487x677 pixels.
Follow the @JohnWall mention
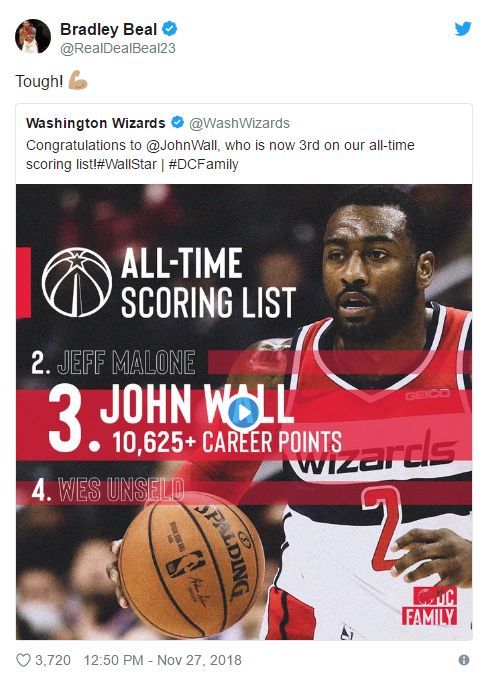[183, 145]
